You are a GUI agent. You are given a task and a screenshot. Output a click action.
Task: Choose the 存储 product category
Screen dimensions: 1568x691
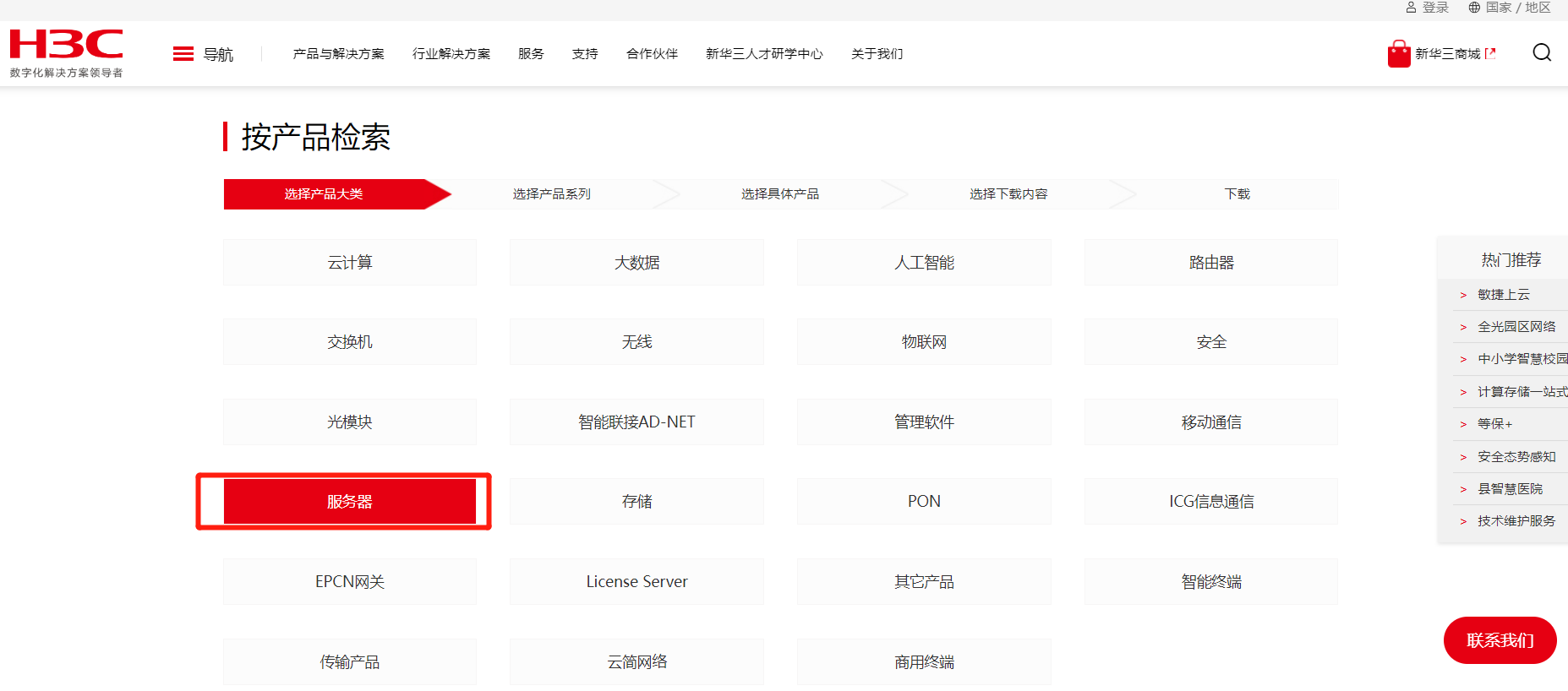click(x=636, y=502)
